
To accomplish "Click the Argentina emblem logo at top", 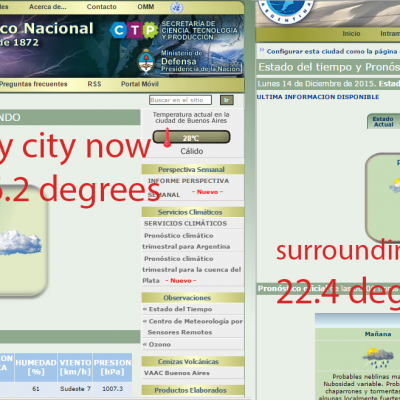I will pos(286,11).
